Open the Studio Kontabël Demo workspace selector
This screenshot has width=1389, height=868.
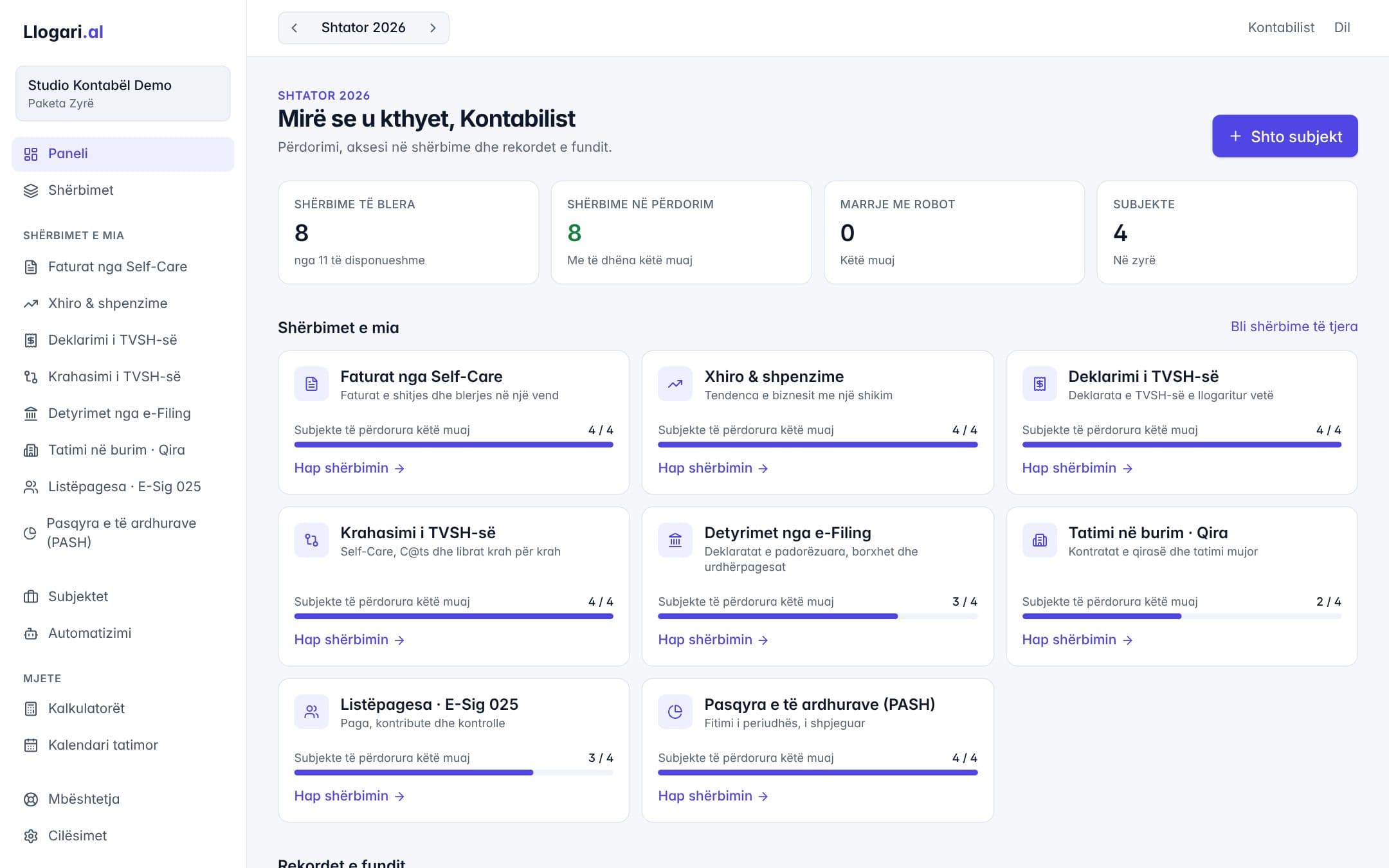(x=123, y=93)
